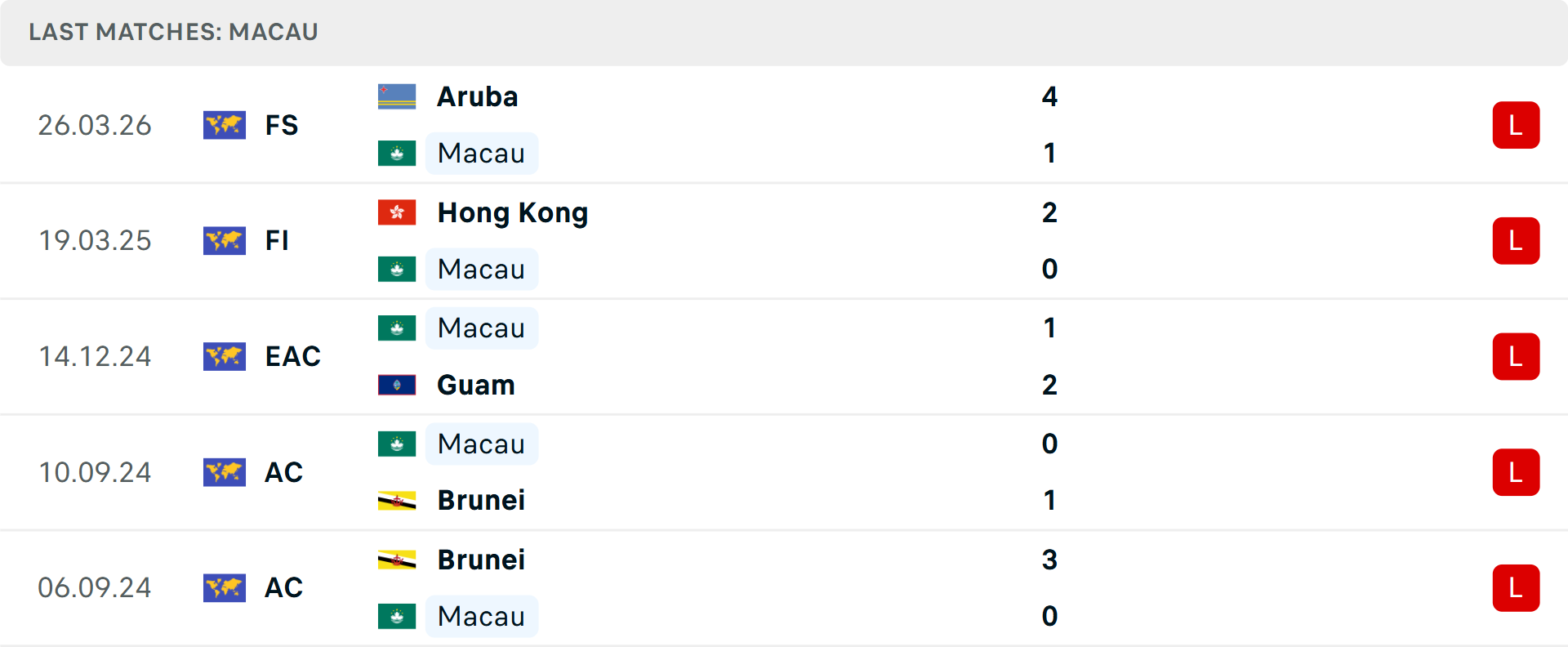The width and height of the screenshot is (1568, 647).
Task: Click world map icon beside EAC
Action: click(x=225, y=356)
